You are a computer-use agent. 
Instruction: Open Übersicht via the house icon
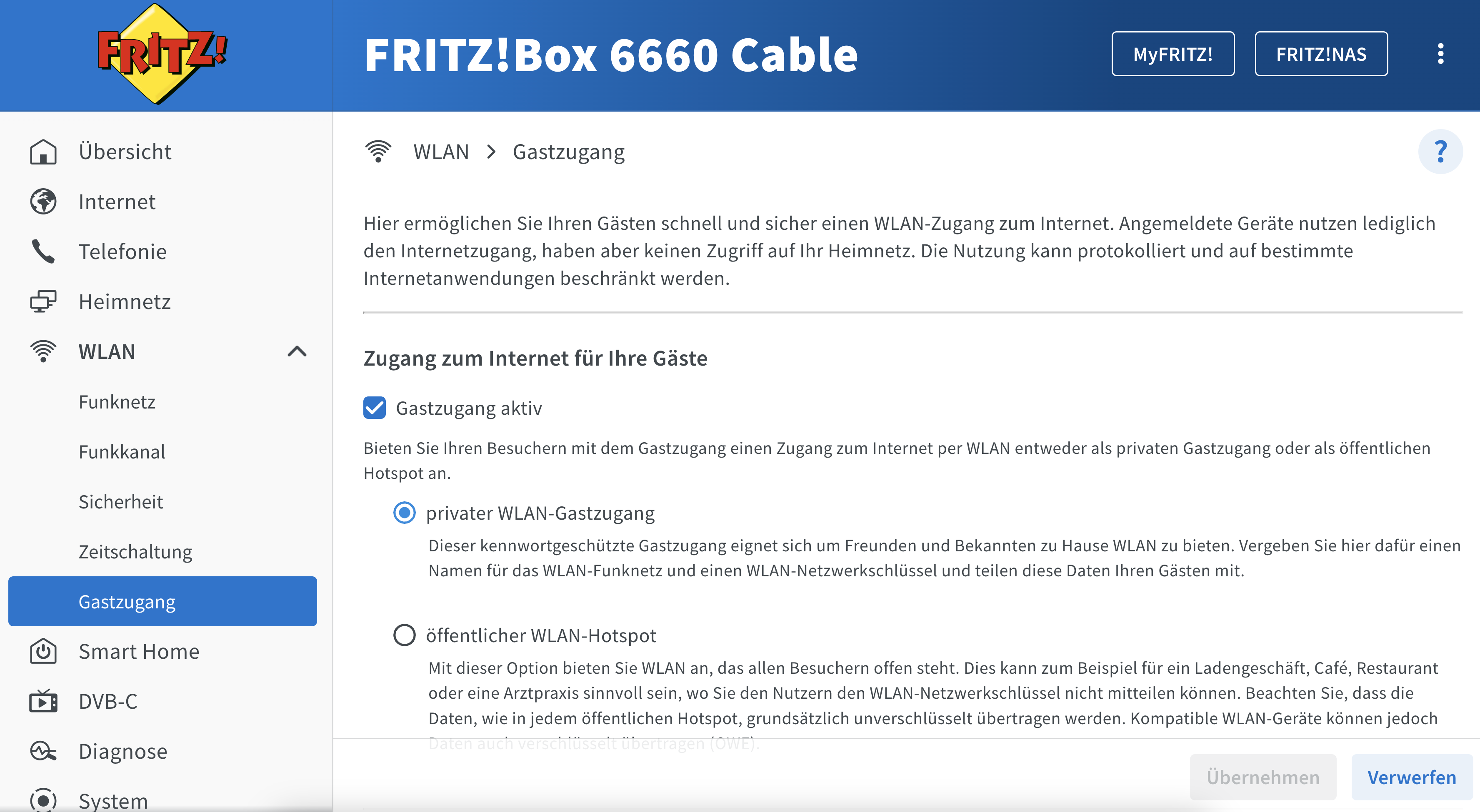click(43, 152)
